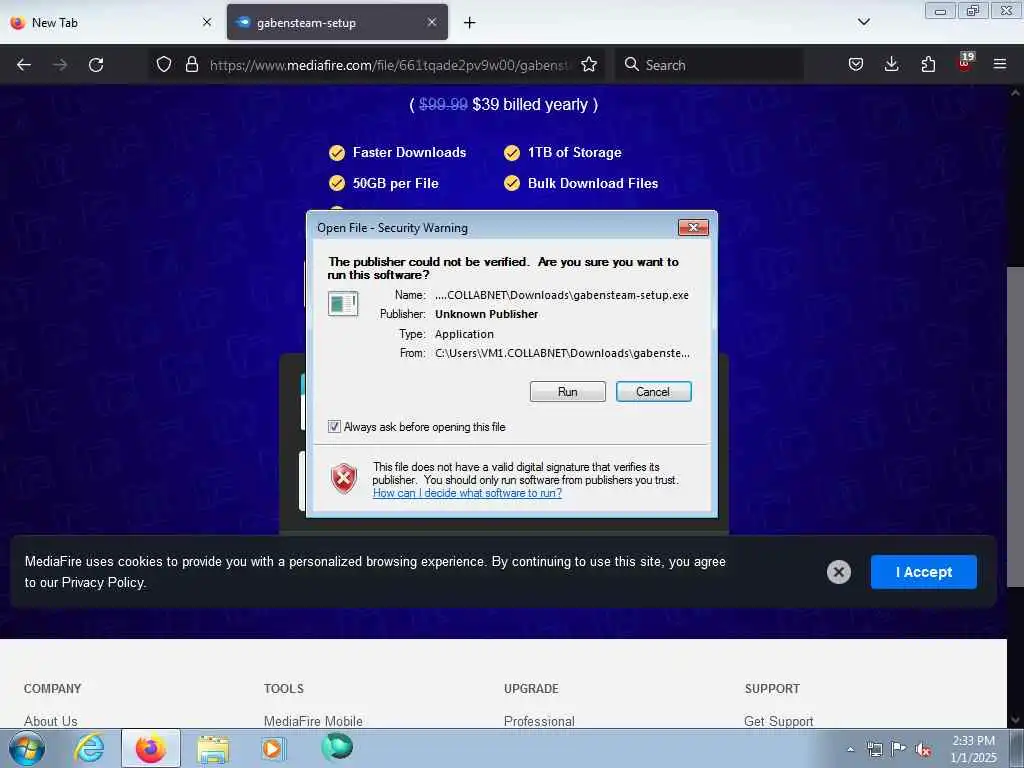Open the tracking protection shield icon
The height and width of the screenshot is (768, 1024).
[164, 64]
